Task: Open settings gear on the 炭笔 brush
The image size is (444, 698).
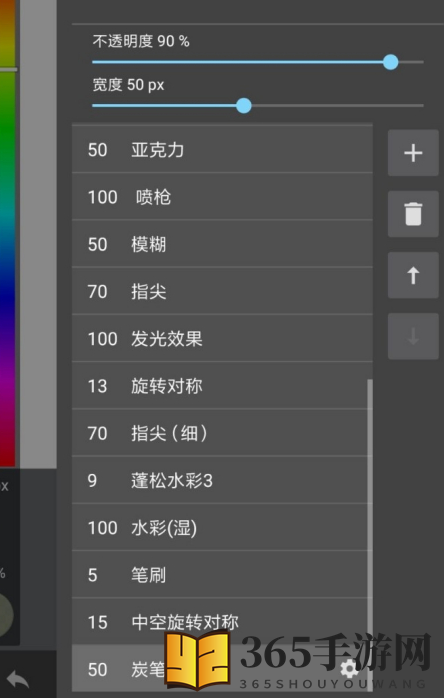Action: (349, 669)
